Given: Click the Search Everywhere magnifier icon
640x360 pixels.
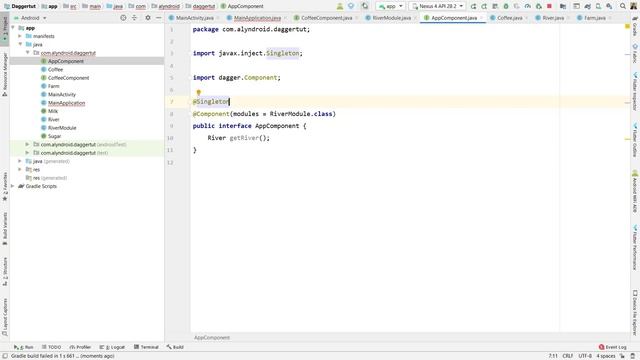Looking at the screenshot, I should pyautogui.click(x=623, y=6).
